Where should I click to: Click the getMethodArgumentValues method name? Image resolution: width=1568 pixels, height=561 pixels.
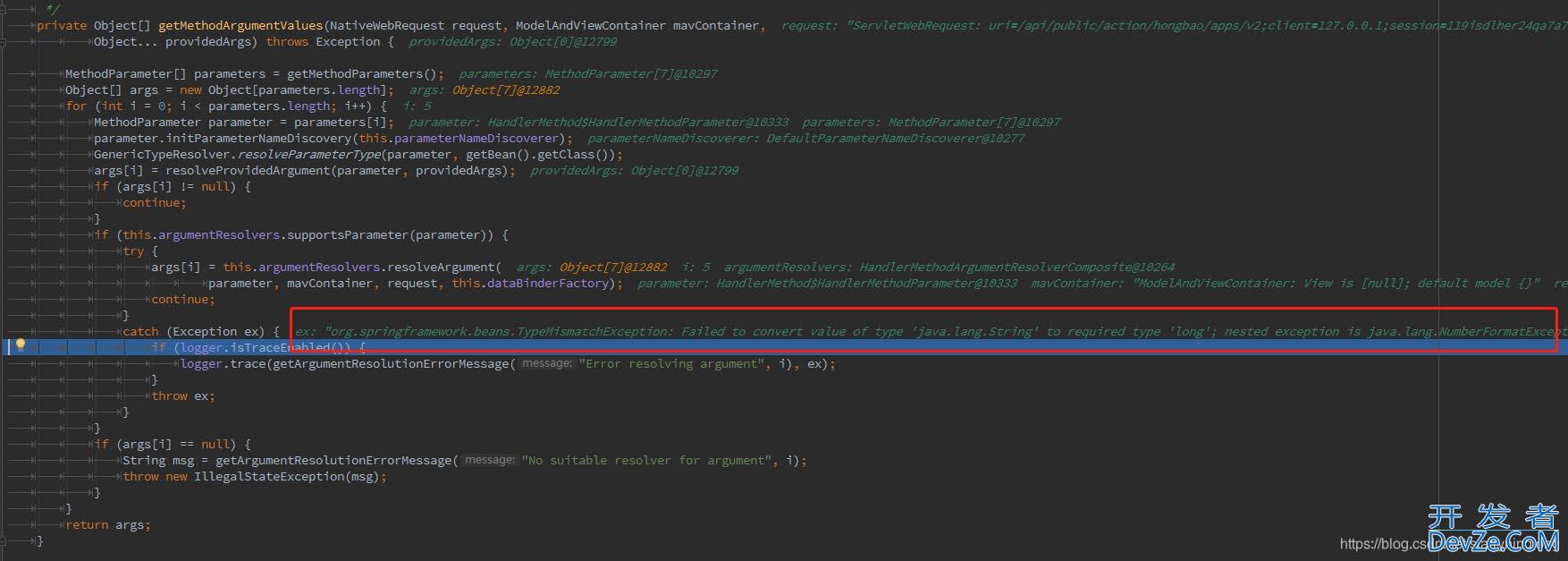coord(240,26)
